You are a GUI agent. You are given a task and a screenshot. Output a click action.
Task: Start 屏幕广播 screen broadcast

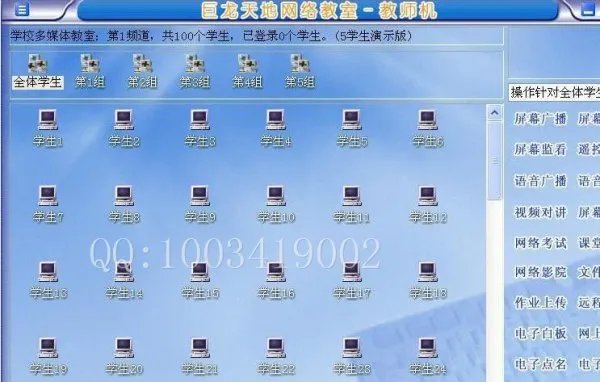(540, 119)
